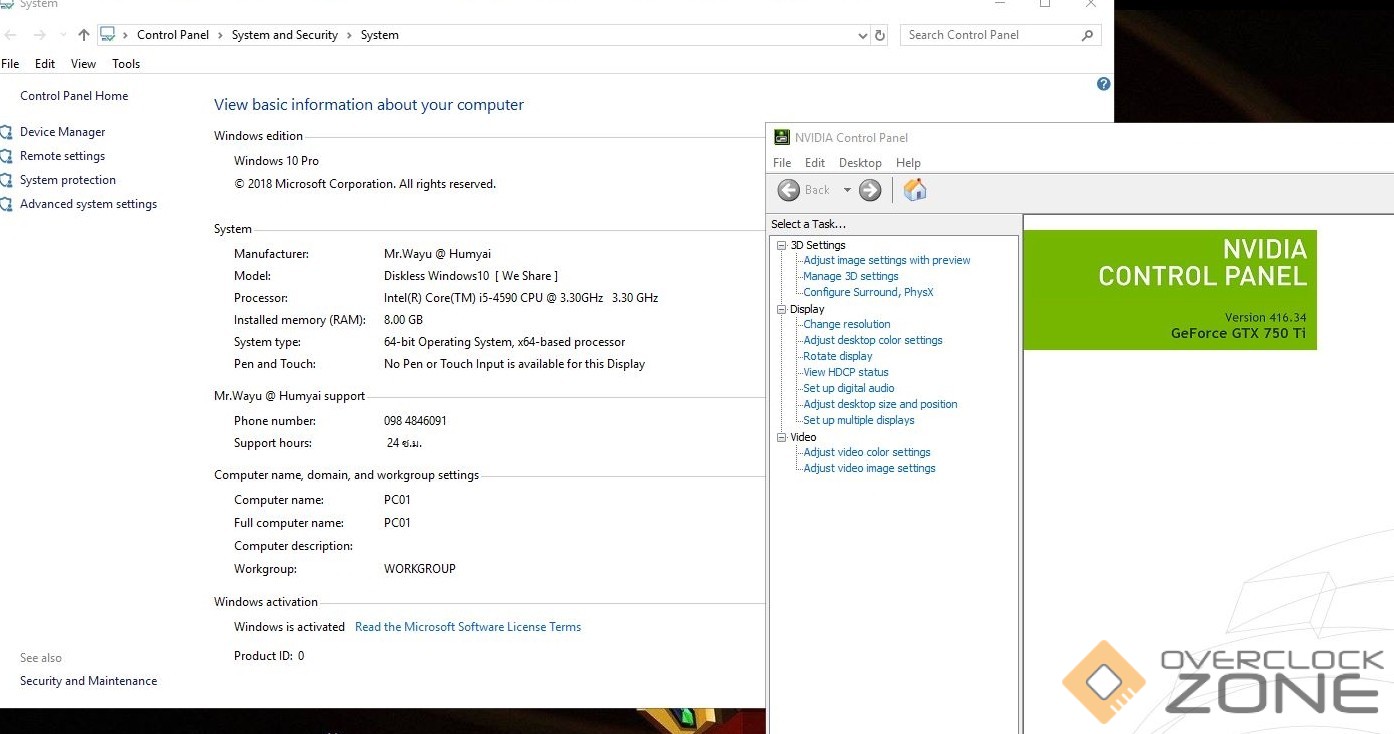Click the Search Control Panel field
Viewport: 1394px width, 734px height.
click(990, 35)
